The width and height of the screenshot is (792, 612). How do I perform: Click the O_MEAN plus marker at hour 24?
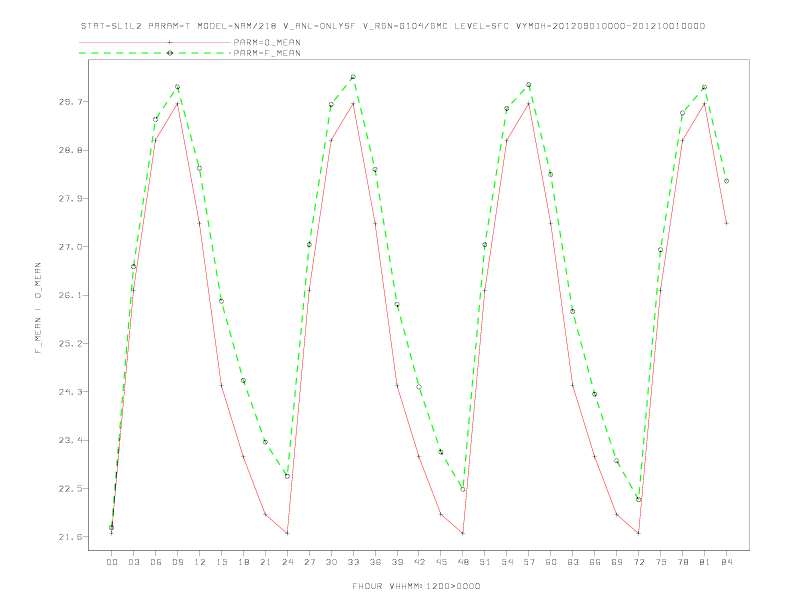click(287, 533)
